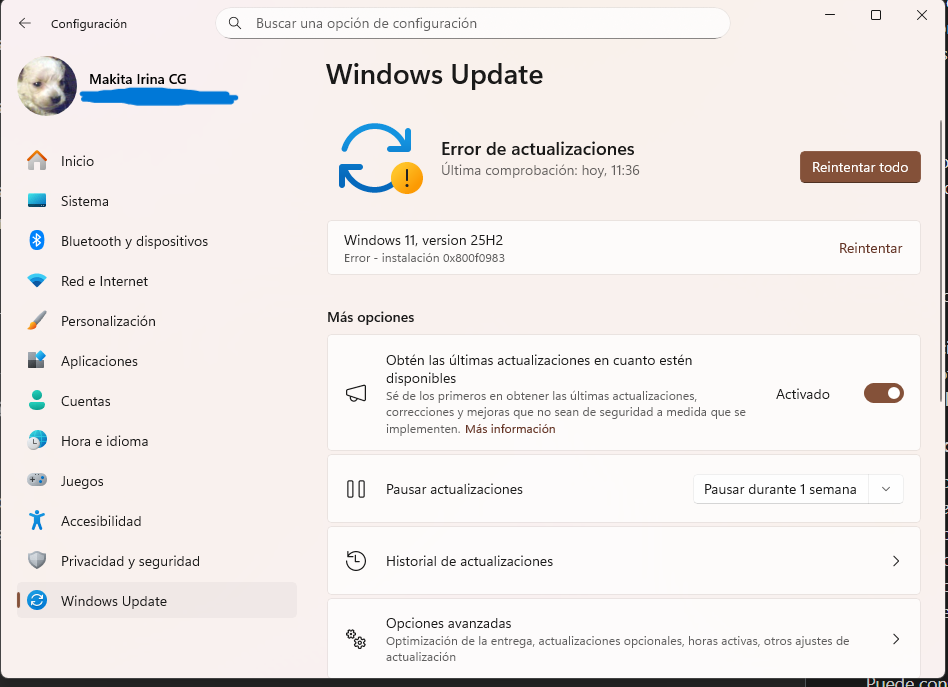This screenshot has width=948, height=687.
Task: Open Privacidad y seguridad section
Action: point(157,560)
